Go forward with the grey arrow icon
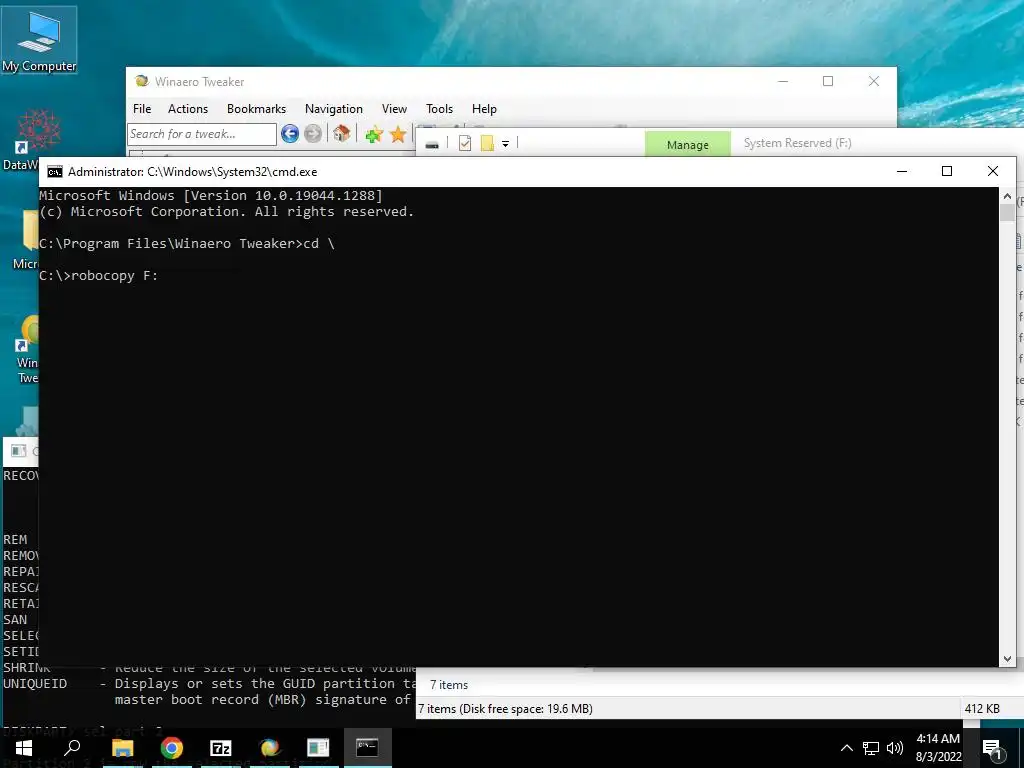 pyautogui.click(x=313, y=134)
